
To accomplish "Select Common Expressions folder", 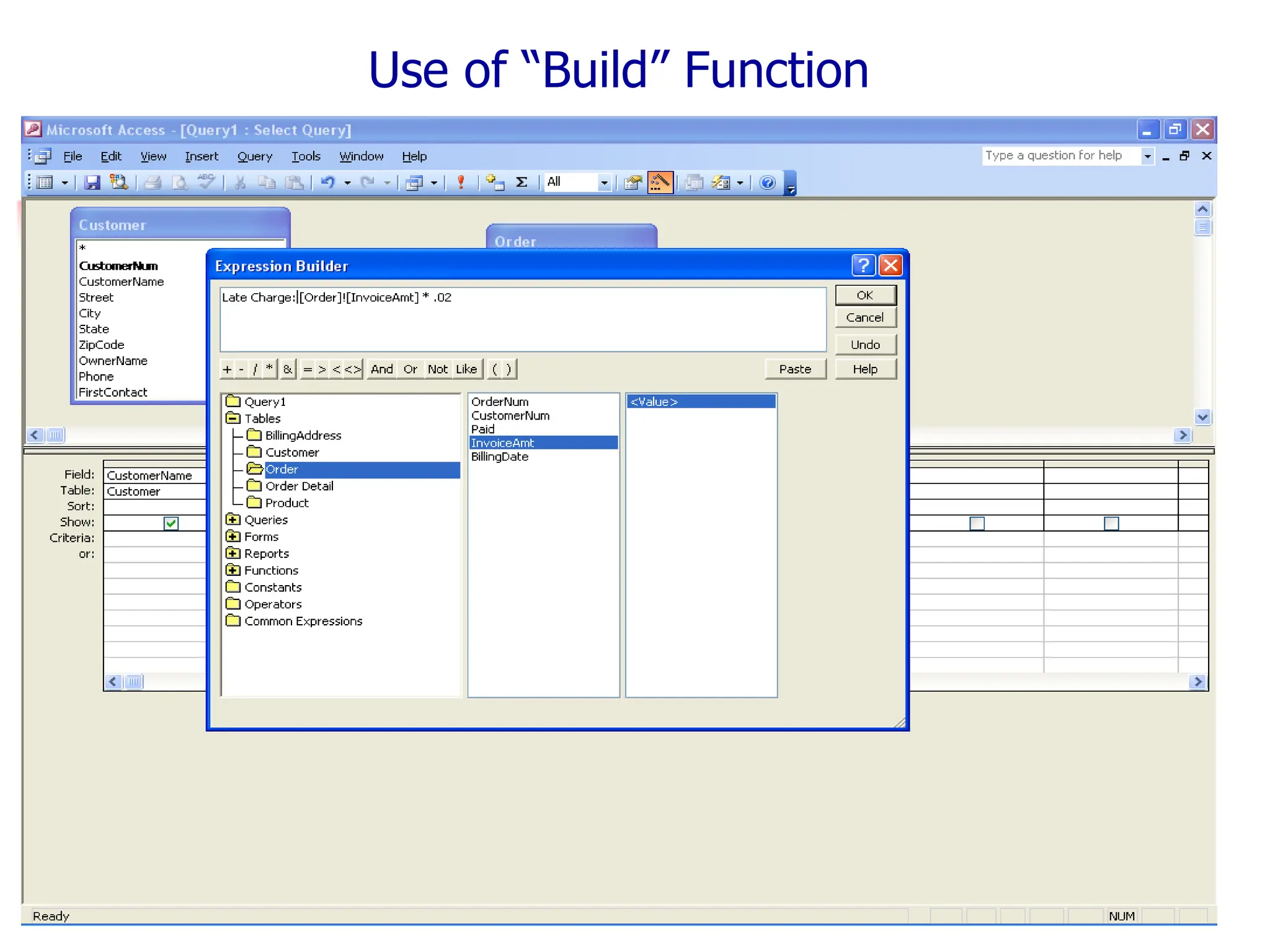I will (303, 620).
